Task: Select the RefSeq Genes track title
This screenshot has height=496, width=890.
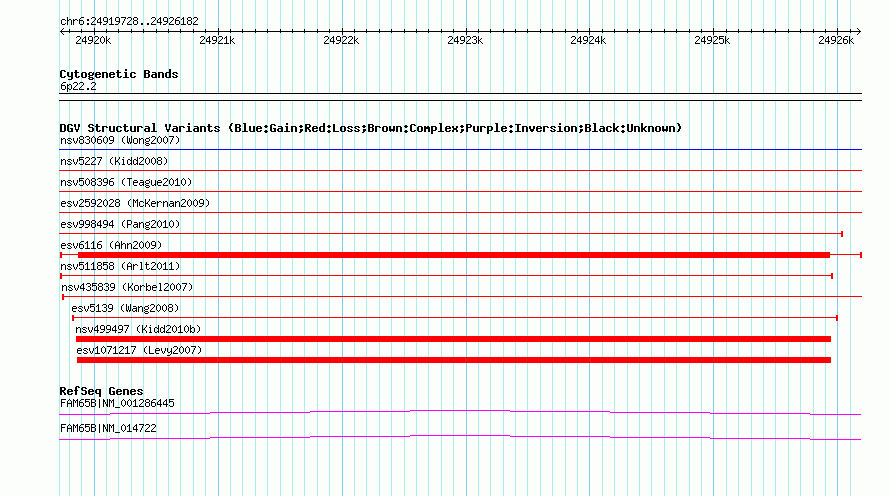Action: coord(102,391)
